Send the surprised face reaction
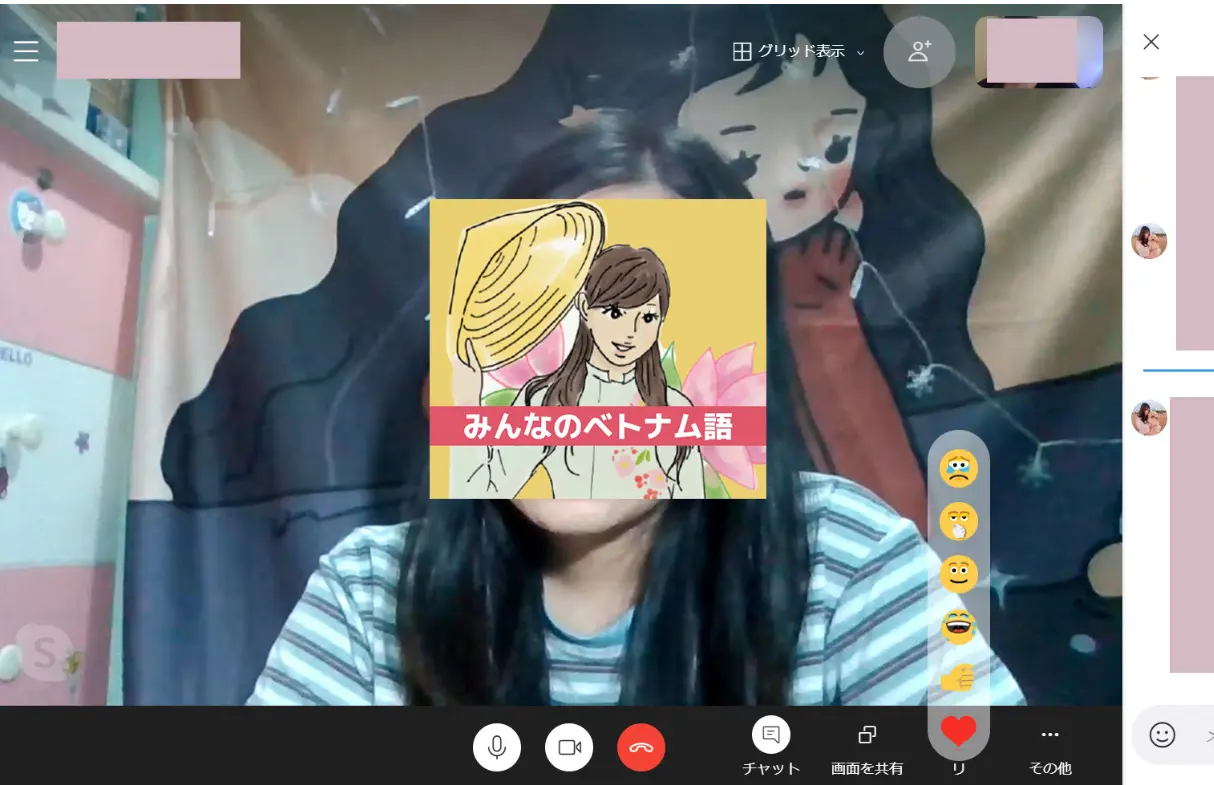 [x=959, y=521]
